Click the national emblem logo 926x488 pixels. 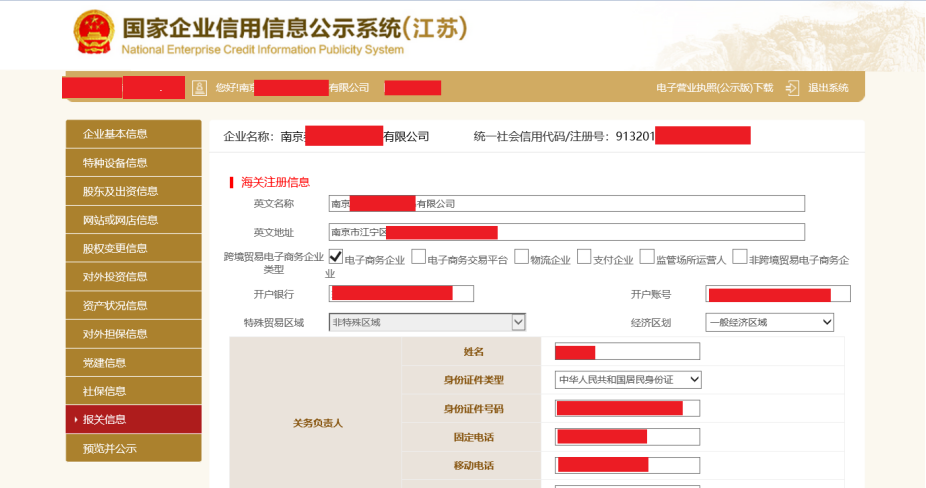point(93,32)
